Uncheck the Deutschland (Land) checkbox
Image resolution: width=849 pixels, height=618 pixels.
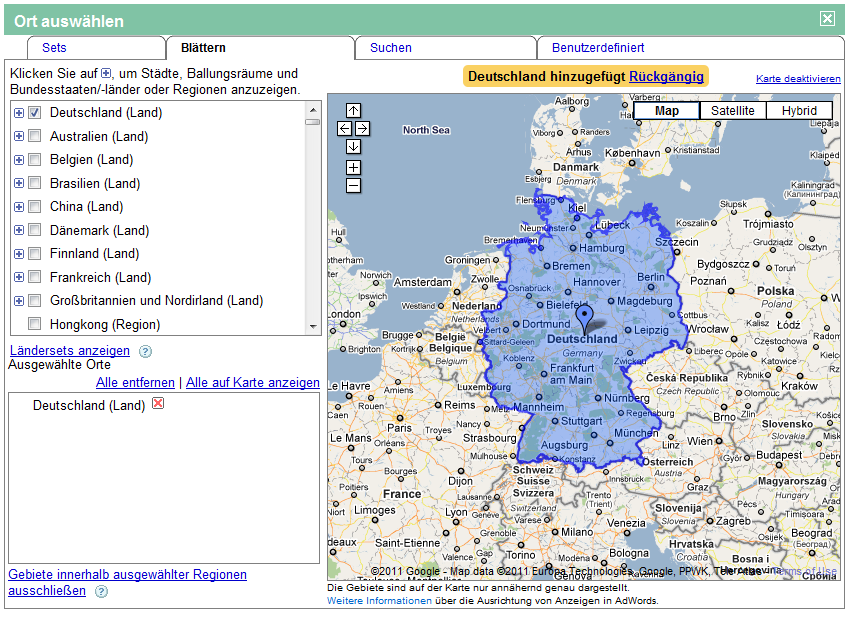tap(35, 113)
